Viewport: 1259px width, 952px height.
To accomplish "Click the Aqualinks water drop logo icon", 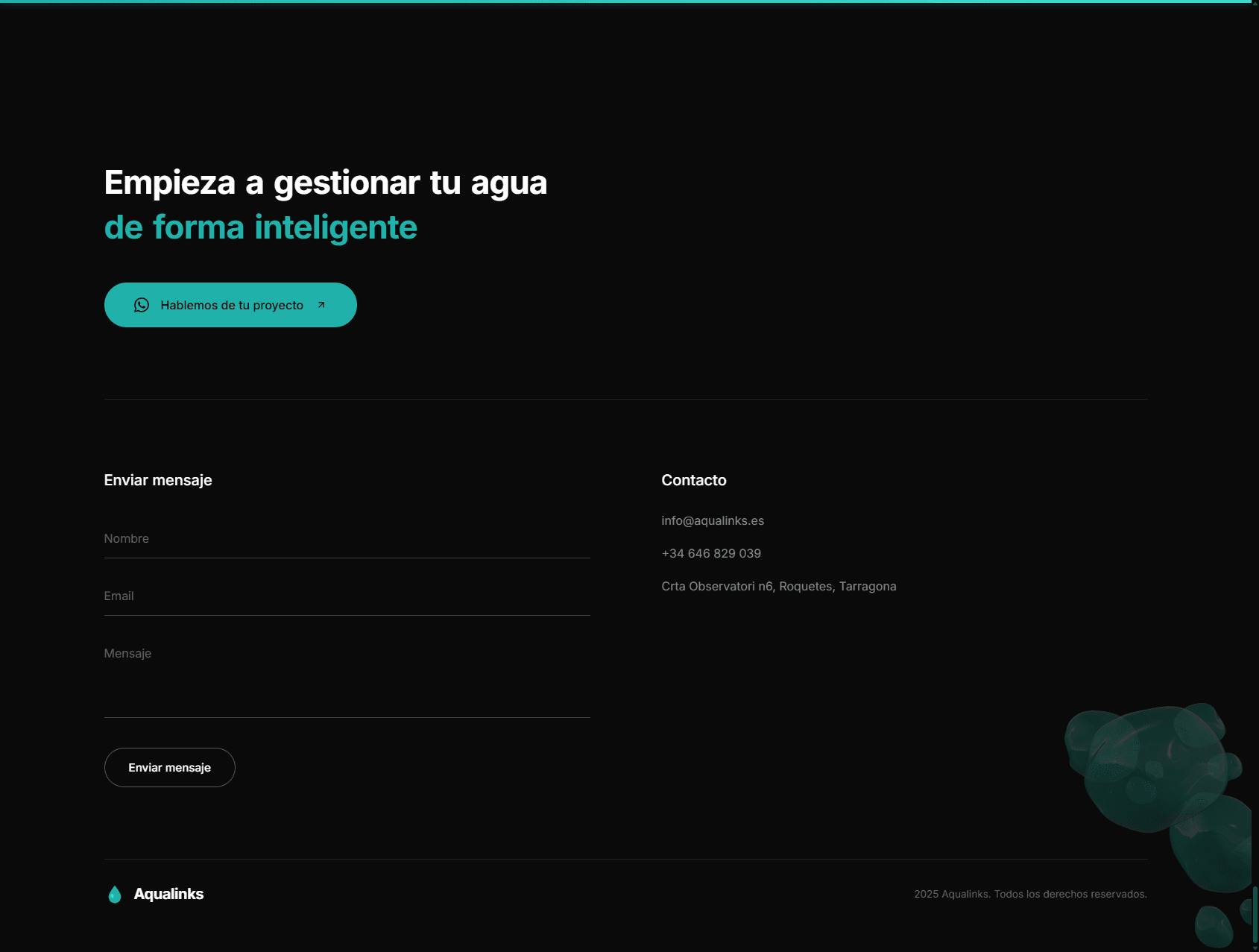I will 115,894.
